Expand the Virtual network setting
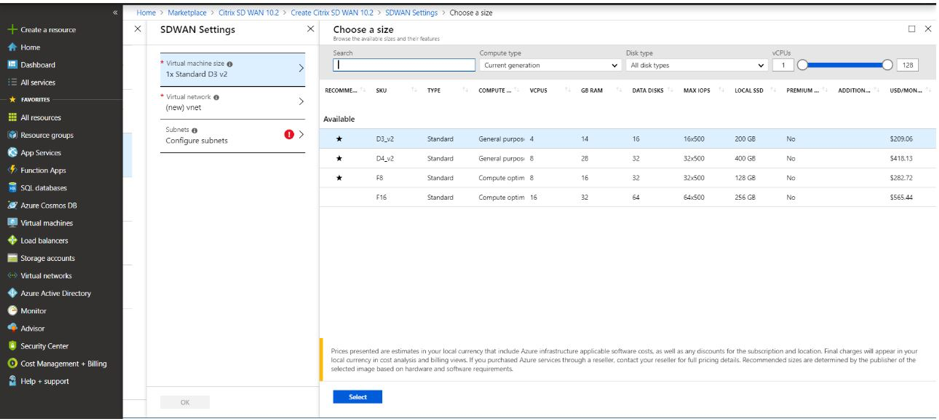Screen dimensions: 939x420 click(x=232, y=102)
